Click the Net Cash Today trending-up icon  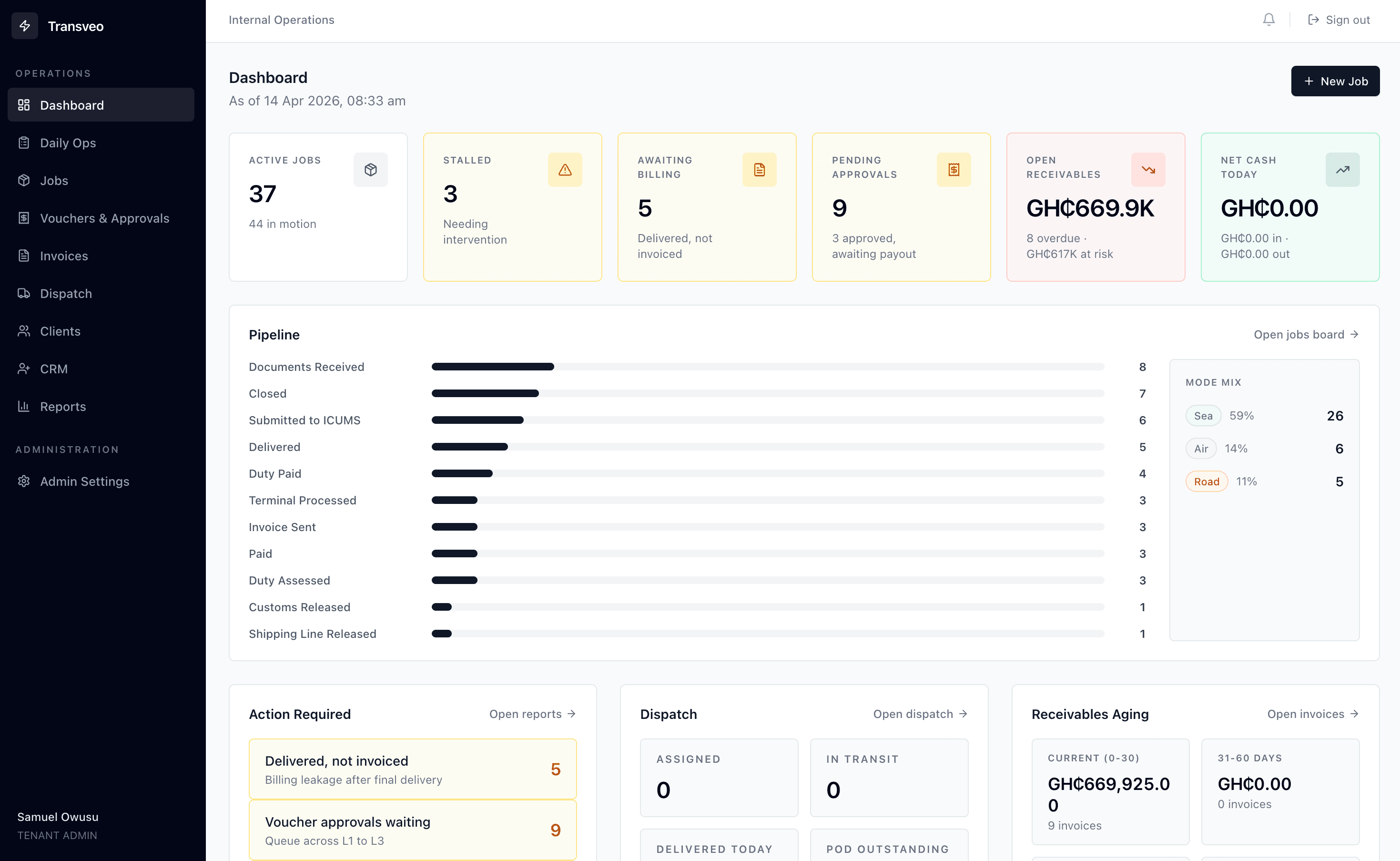point(1342,170)
